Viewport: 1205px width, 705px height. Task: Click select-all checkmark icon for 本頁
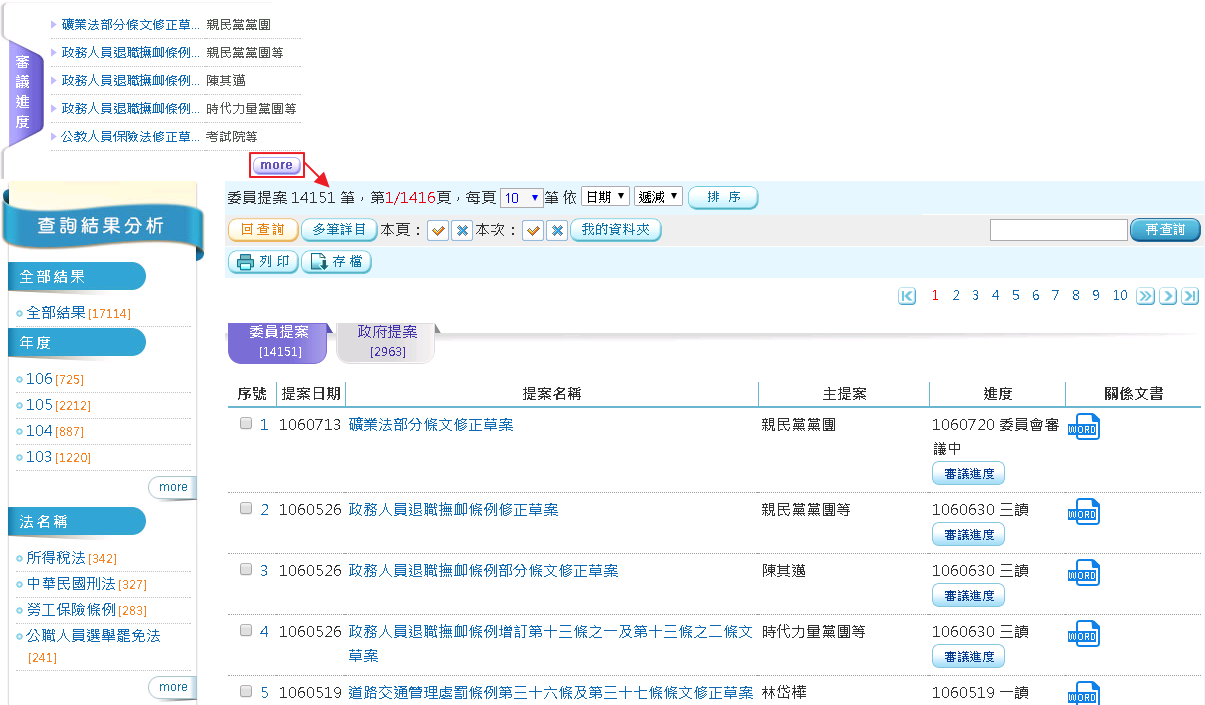pyautogui.click(x=438, y=231)
